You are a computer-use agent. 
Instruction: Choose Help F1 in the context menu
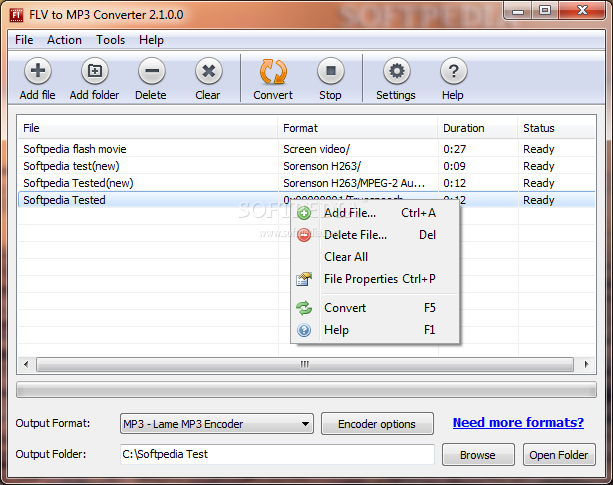(x=375, y=330)
